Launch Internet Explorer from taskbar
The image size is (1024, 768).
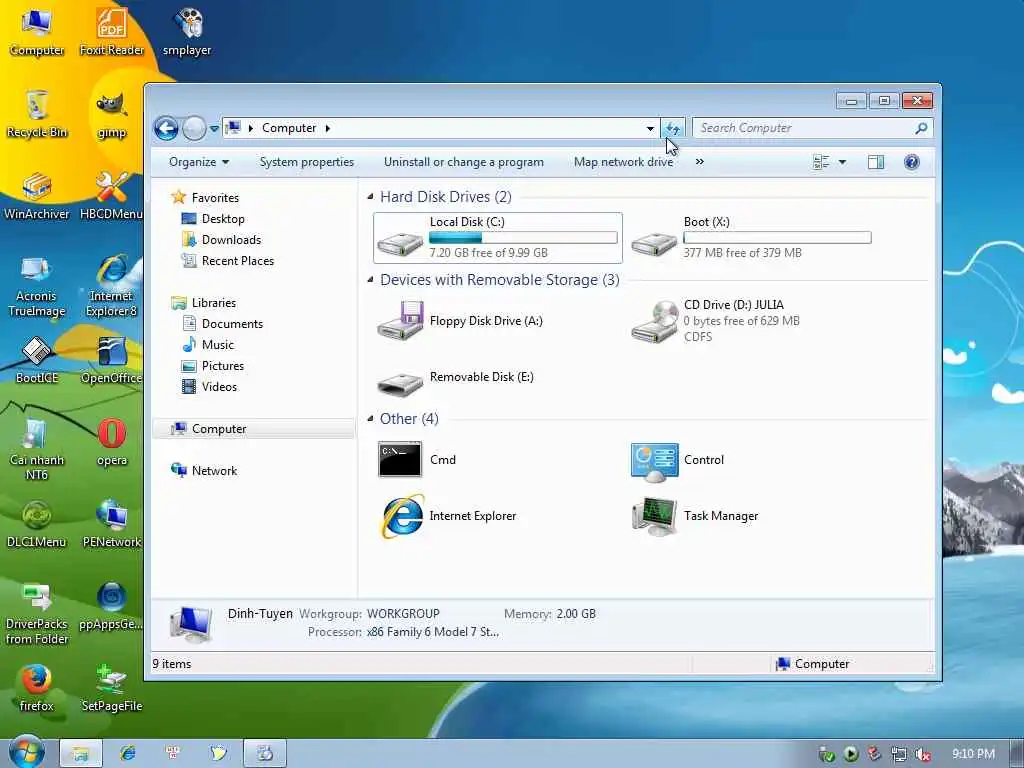point(128,754)
